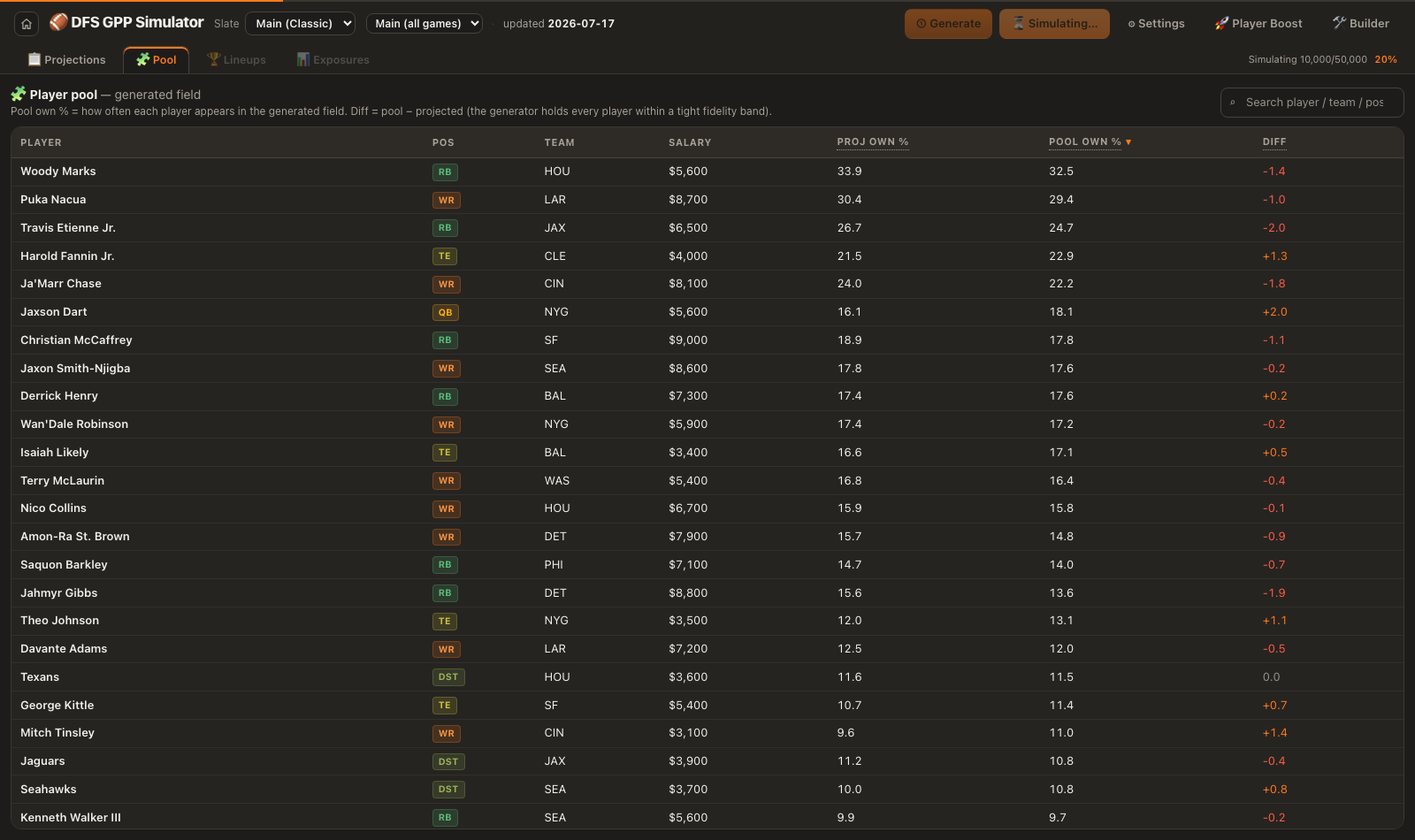Click Texans diff value 0.0

(x=1271, y=677)
